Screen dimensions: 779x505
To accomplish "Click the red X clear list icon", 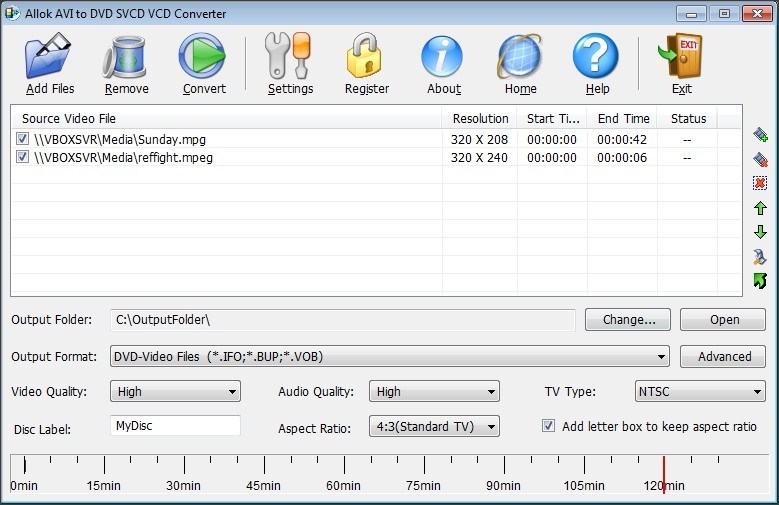I will tap(760, 183).
